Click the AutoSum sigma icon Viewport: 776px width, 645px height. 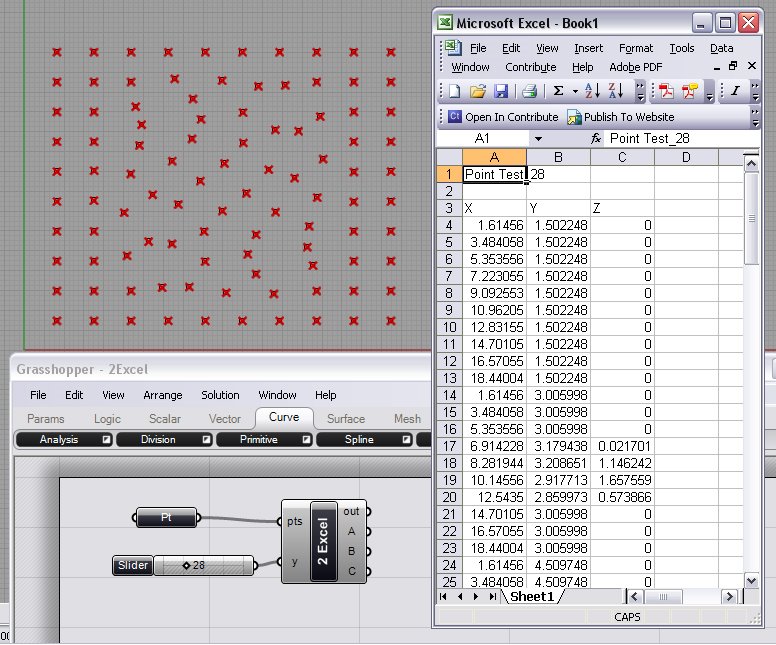[558, 91]
